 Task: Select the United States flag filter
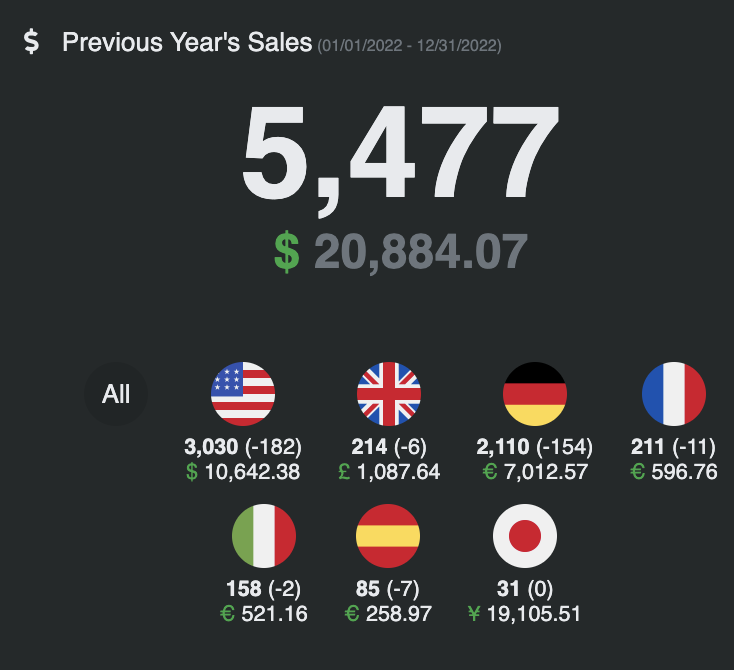click(x=243, y=394)
